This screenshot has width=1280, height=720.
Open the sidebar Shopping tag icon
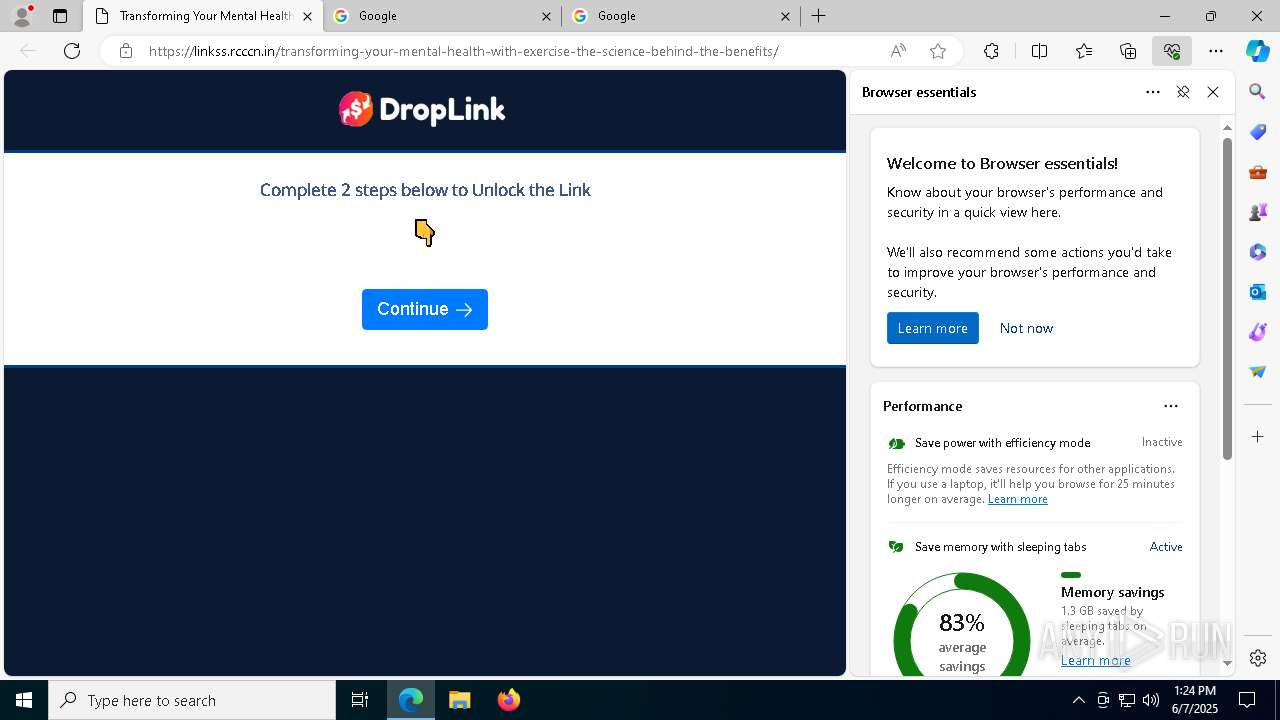click(1258, 132)
